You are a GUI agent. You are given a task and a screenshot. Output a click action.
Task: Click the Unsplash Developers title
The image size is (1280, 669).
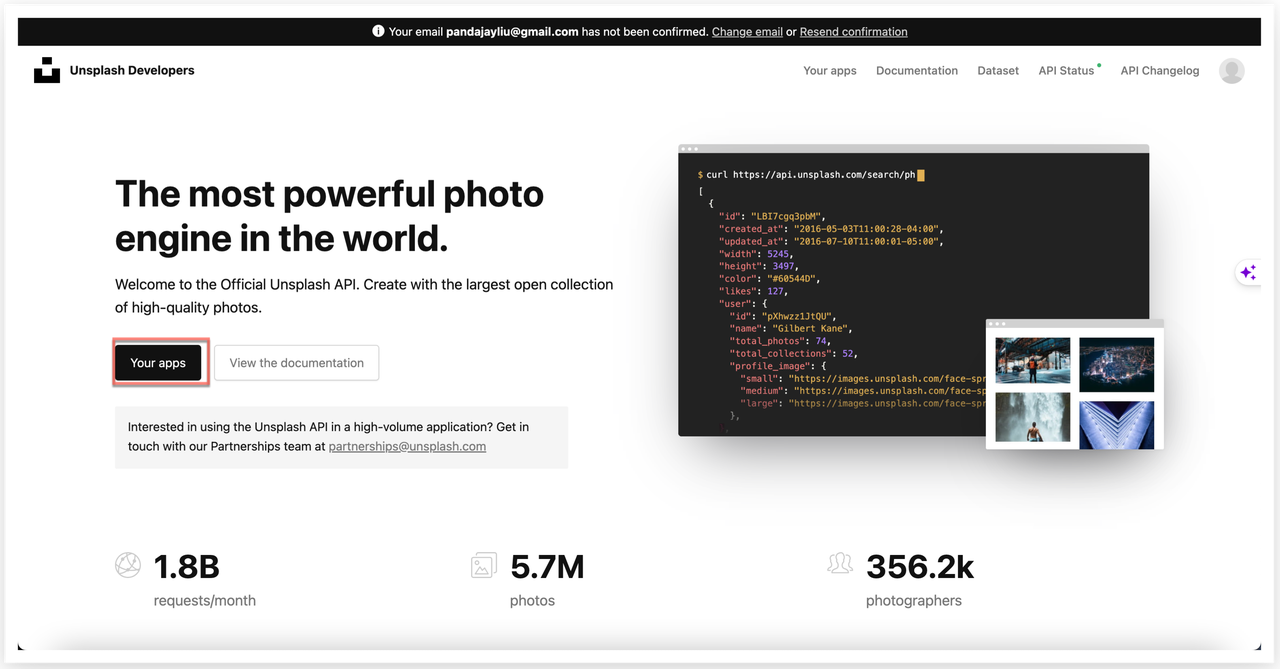(x=132, y=70)
